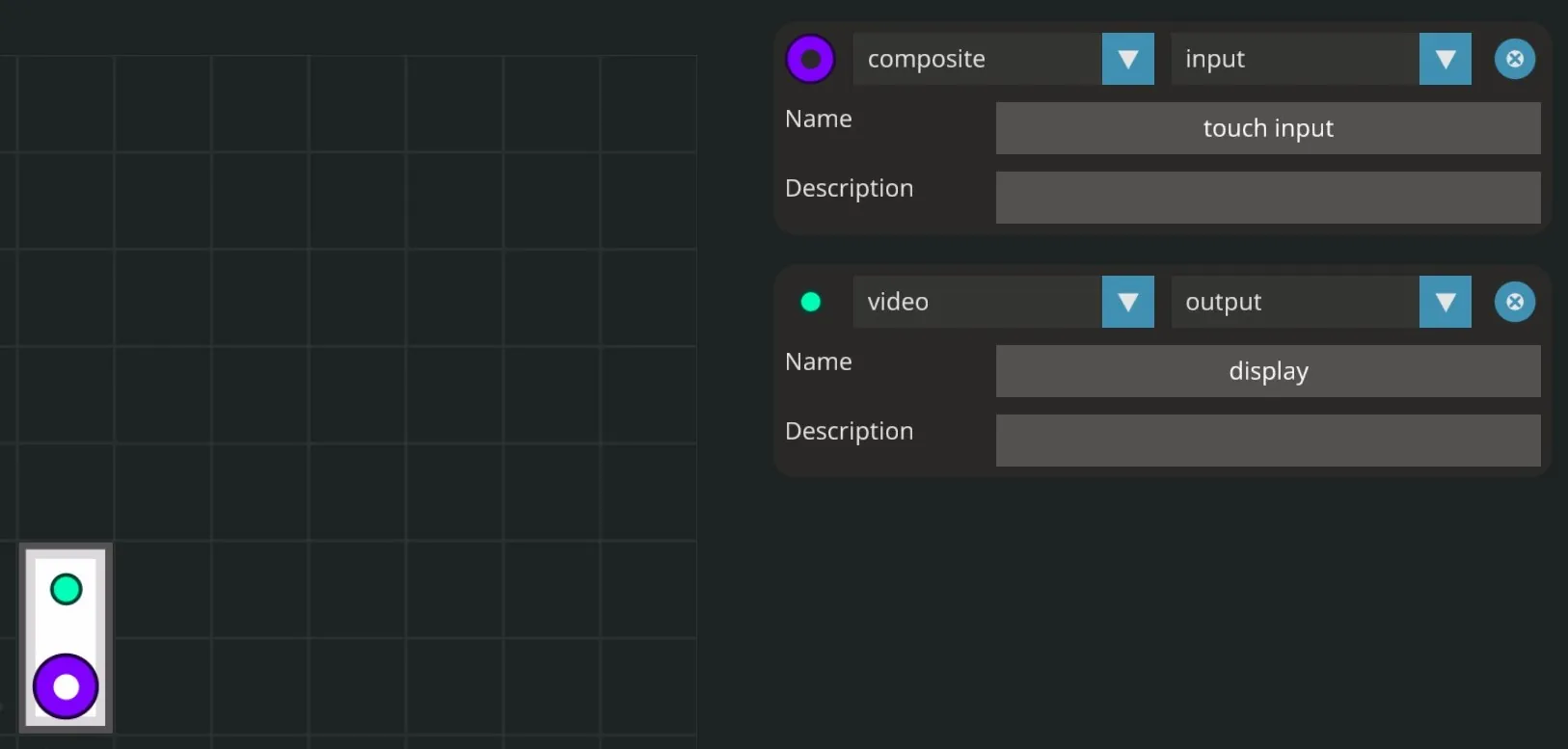Focus the Description field under display
Image resolution: width=1568 pixels, height=749 pixels.
tap(1267, 441)
